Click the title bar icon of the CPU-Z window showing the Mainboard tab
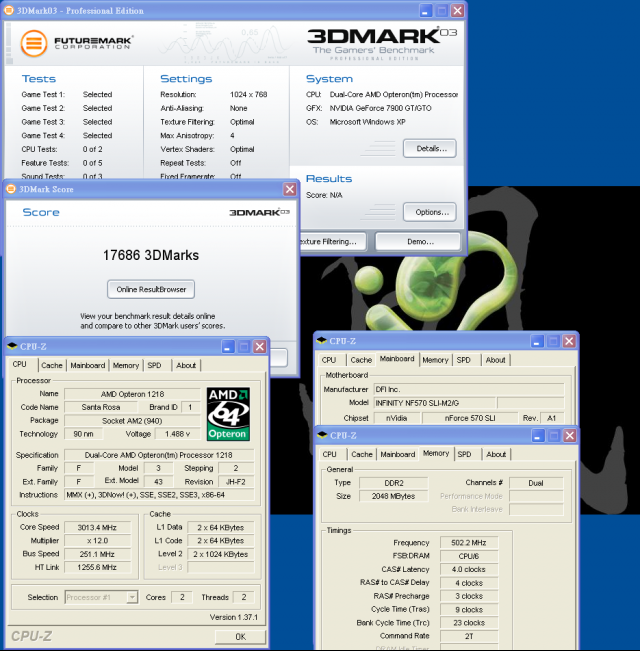 (322, 341)
